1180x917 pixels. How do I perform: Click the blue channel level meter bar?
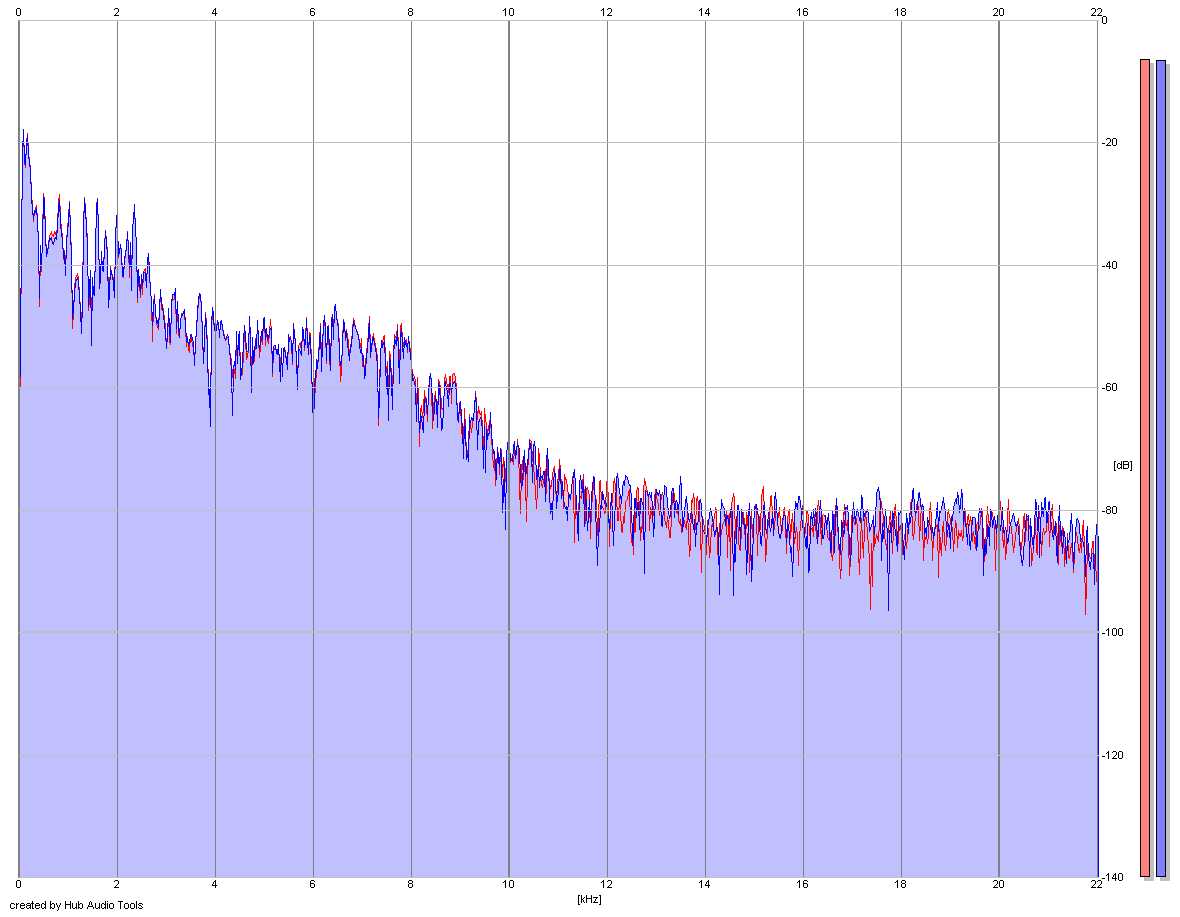1160,468
